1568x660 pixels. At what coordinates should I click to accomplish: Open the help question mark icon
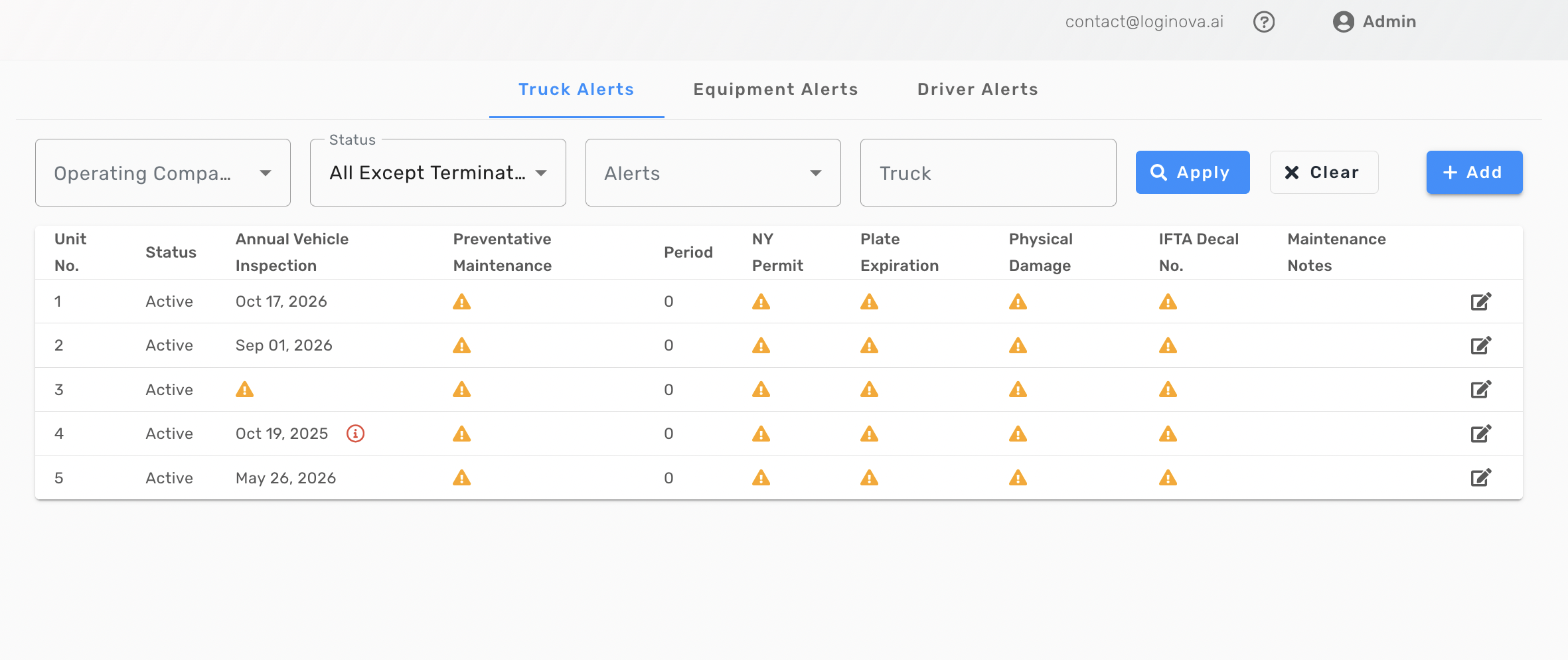tap(1264, 21)
